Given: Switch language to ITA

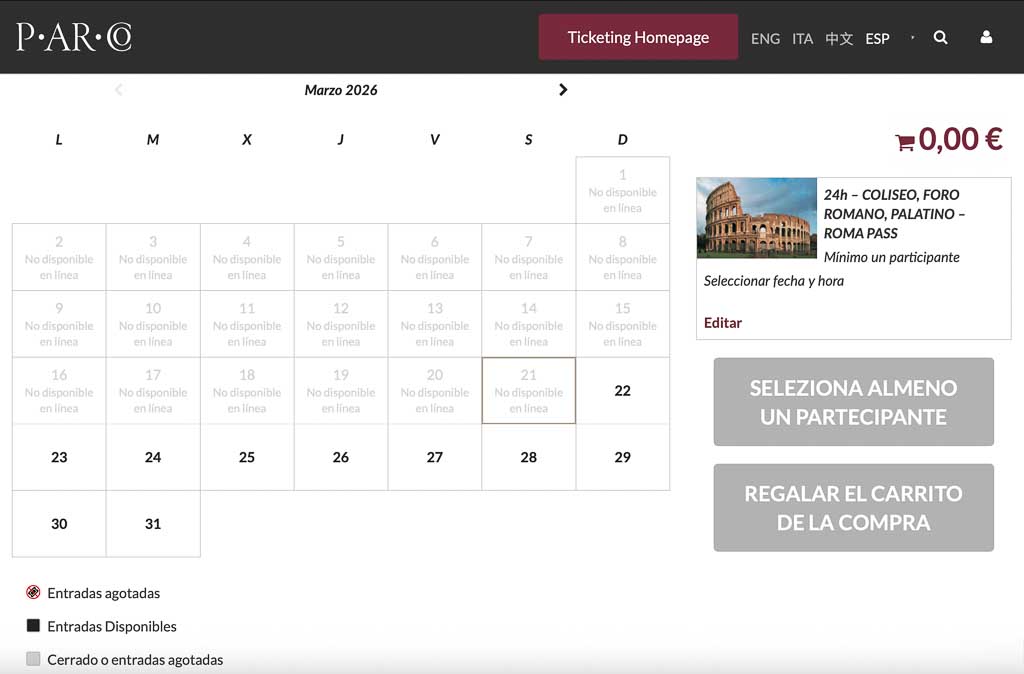Looking at the screenshot, I should [x=803, y=39].
